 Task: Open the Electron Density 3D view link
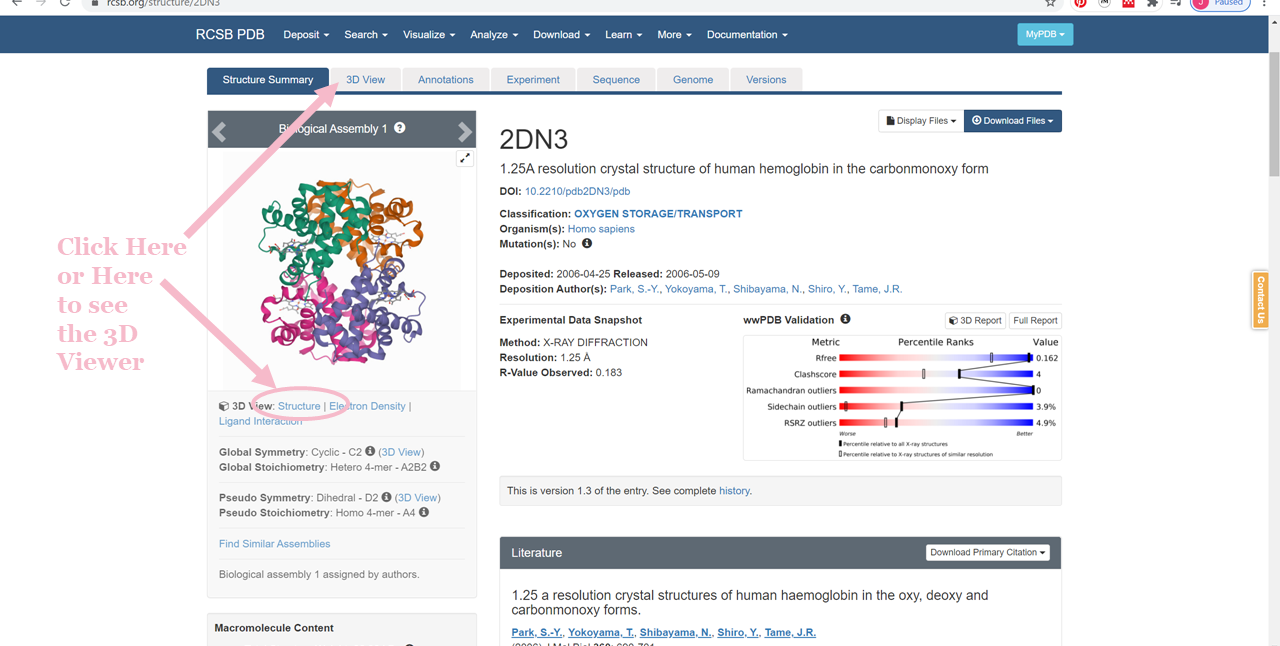pos(367,406)
